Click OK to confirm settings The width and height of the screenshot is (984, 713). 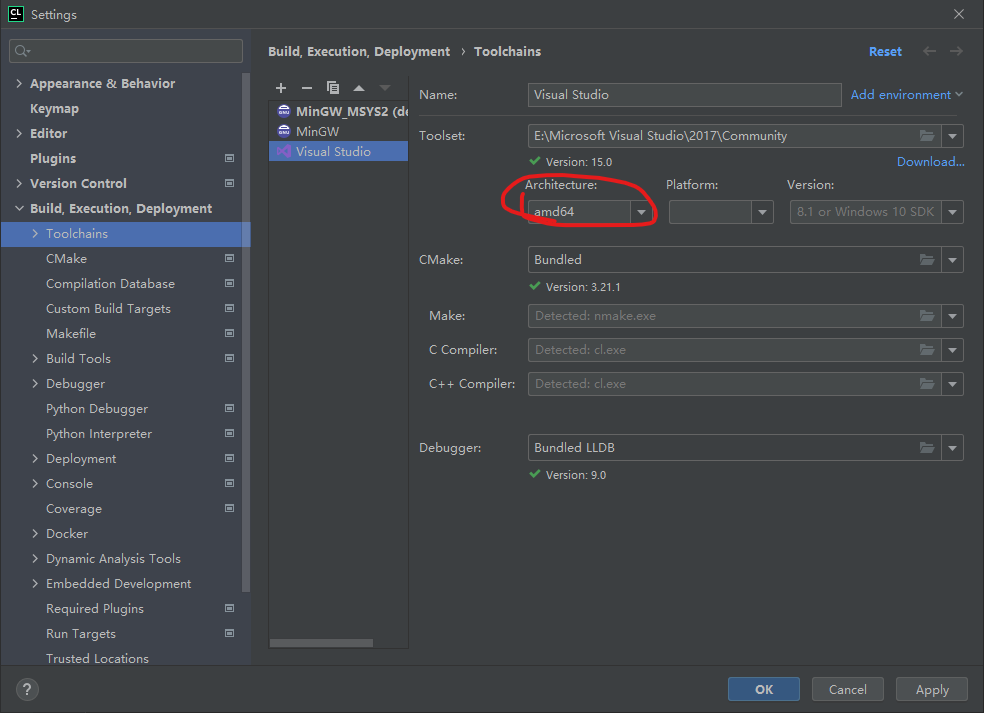point(764,689)
